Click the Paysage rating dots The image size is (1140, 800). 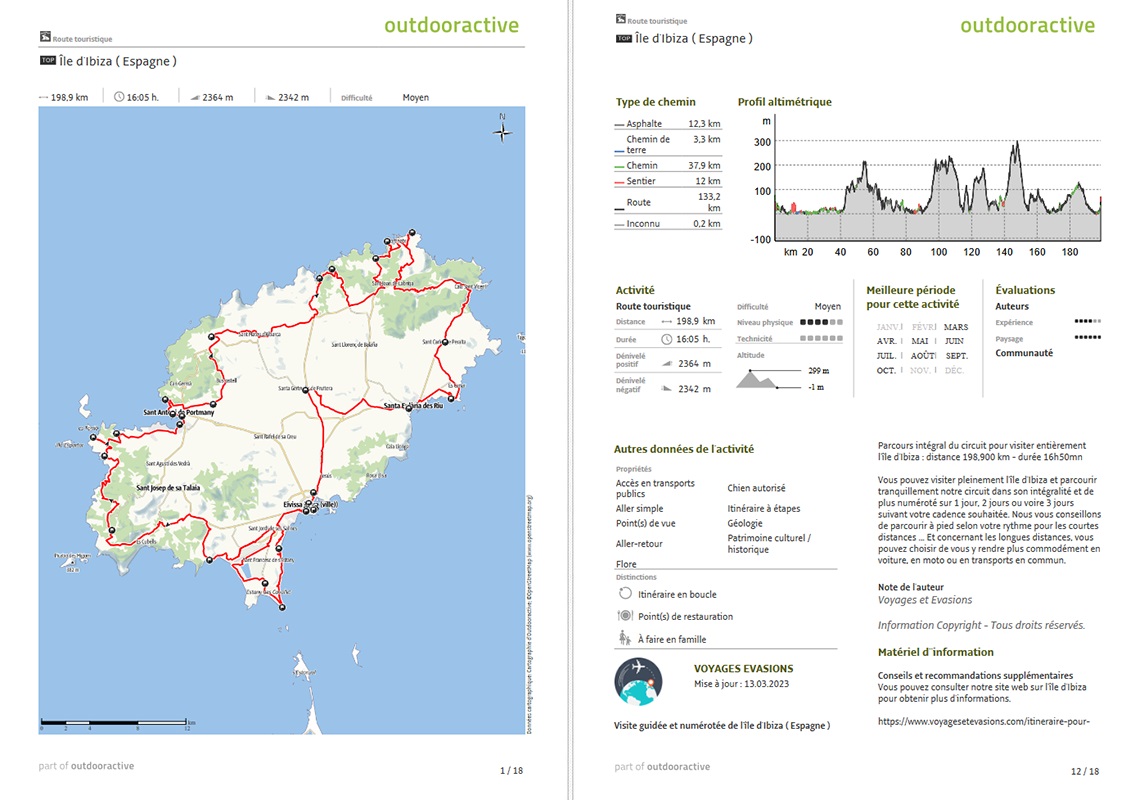coord(1088,337)
